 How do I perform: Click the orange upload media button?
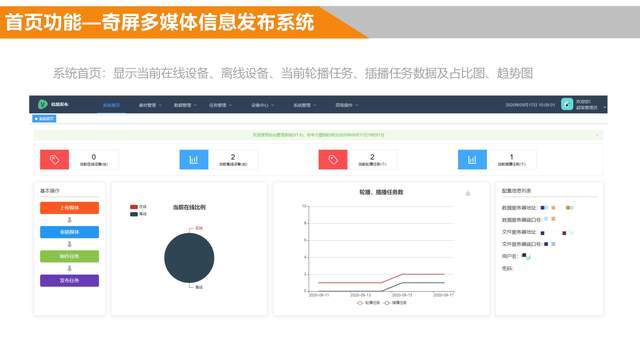(x=69, y=208)
